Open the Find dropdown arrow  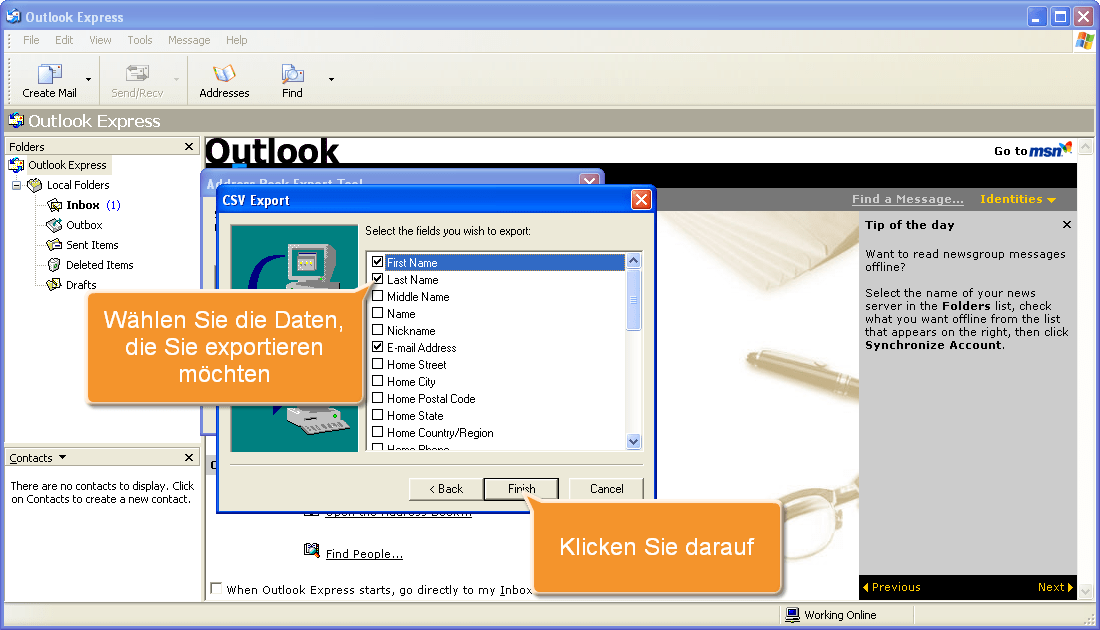pos(331,79)
